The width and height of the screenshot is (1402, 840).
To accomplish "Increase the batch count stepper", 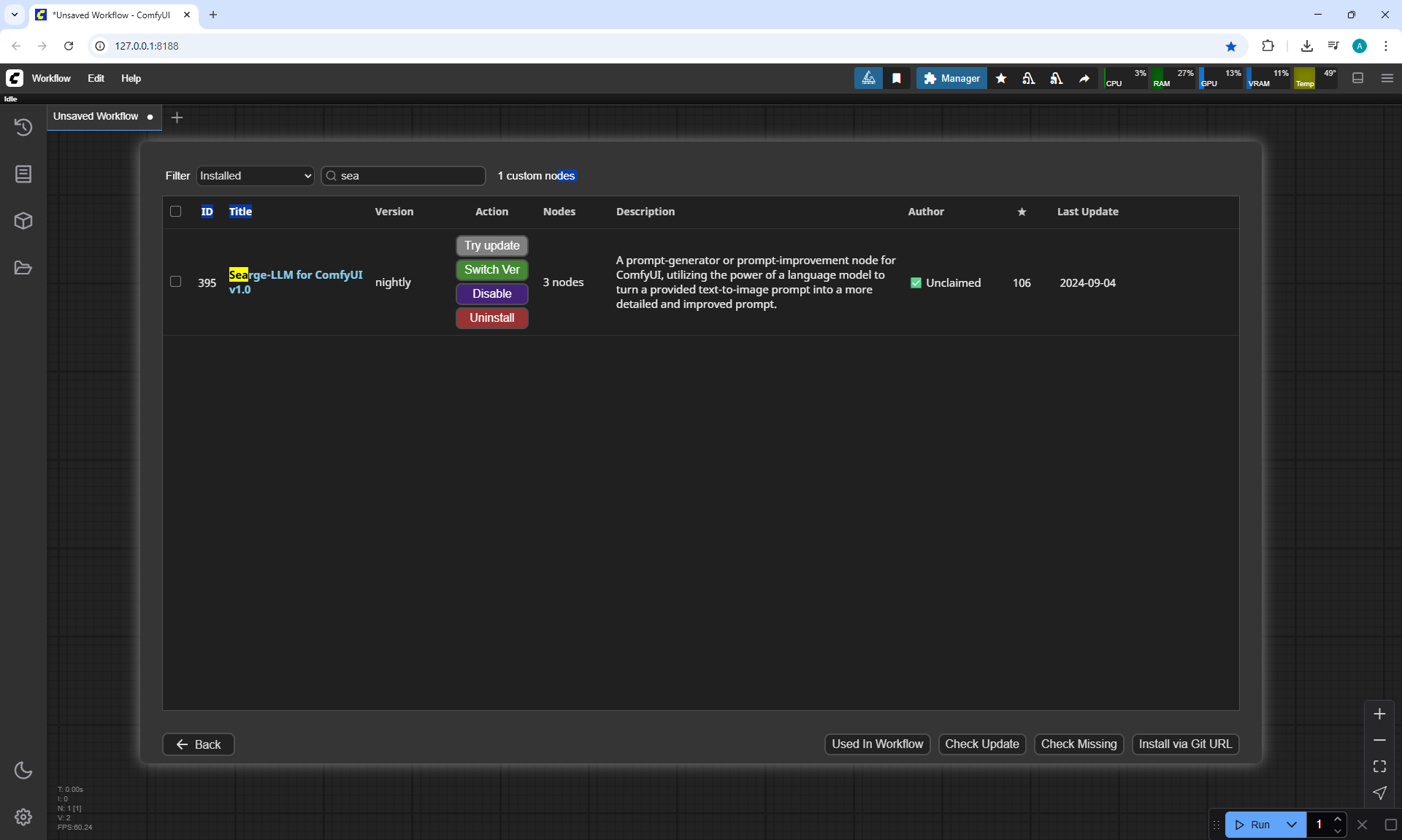I will tap(1338, 820).
